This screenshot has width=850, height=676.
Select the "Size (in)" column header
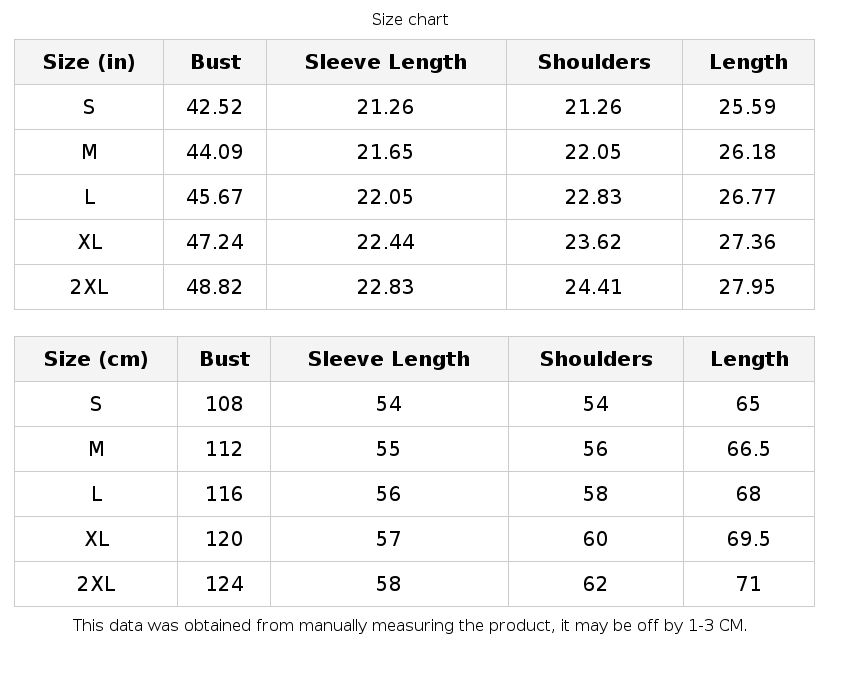tap(89, 62)
